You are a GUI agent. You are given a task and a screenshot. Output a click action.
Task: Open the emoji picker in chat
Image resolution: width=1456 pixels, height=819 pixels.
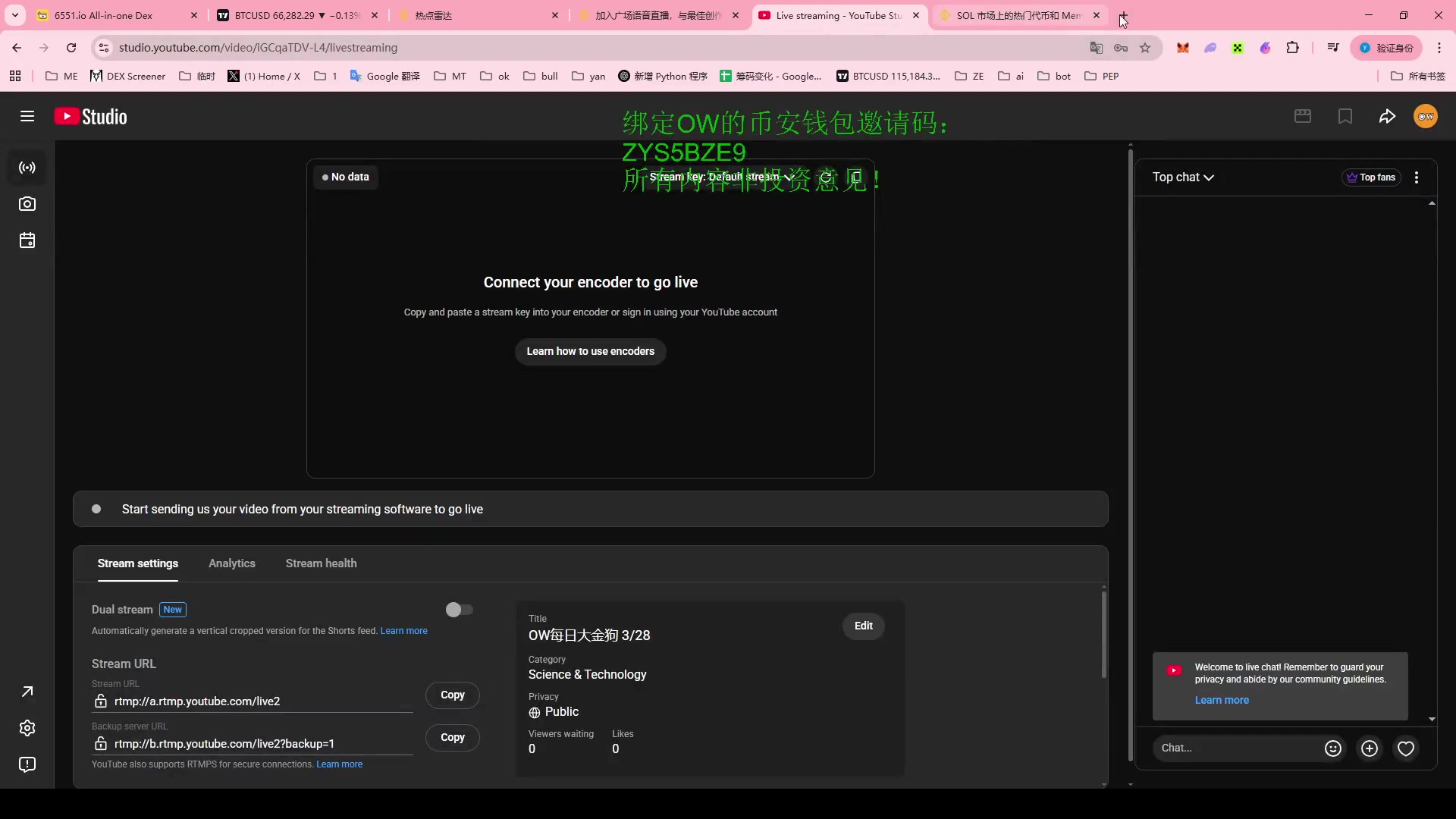pyautogui.click(x=1332, y=748)
